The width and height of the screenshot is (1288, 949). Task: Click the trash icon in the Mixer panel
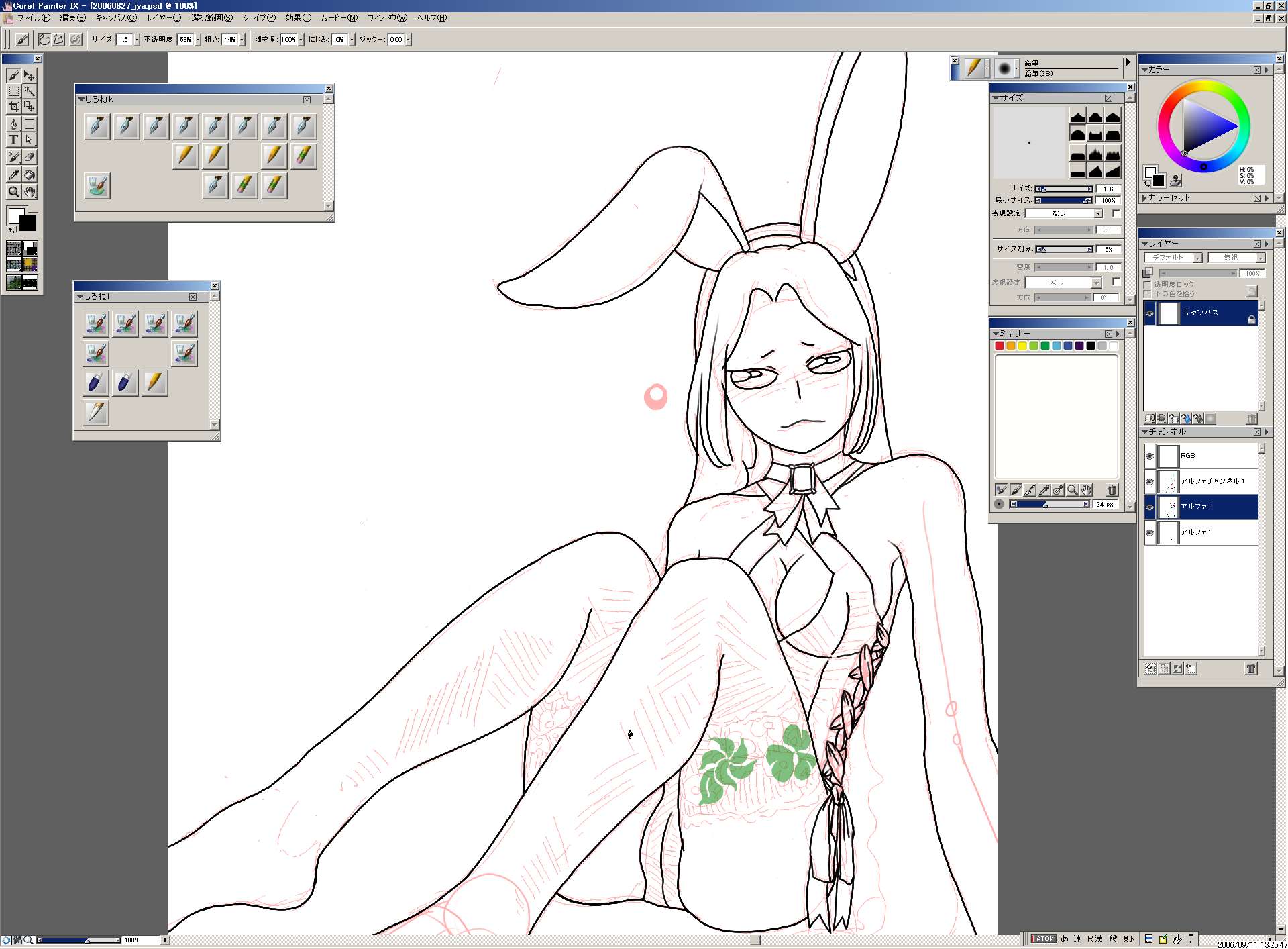click(x=1112, y=490)
